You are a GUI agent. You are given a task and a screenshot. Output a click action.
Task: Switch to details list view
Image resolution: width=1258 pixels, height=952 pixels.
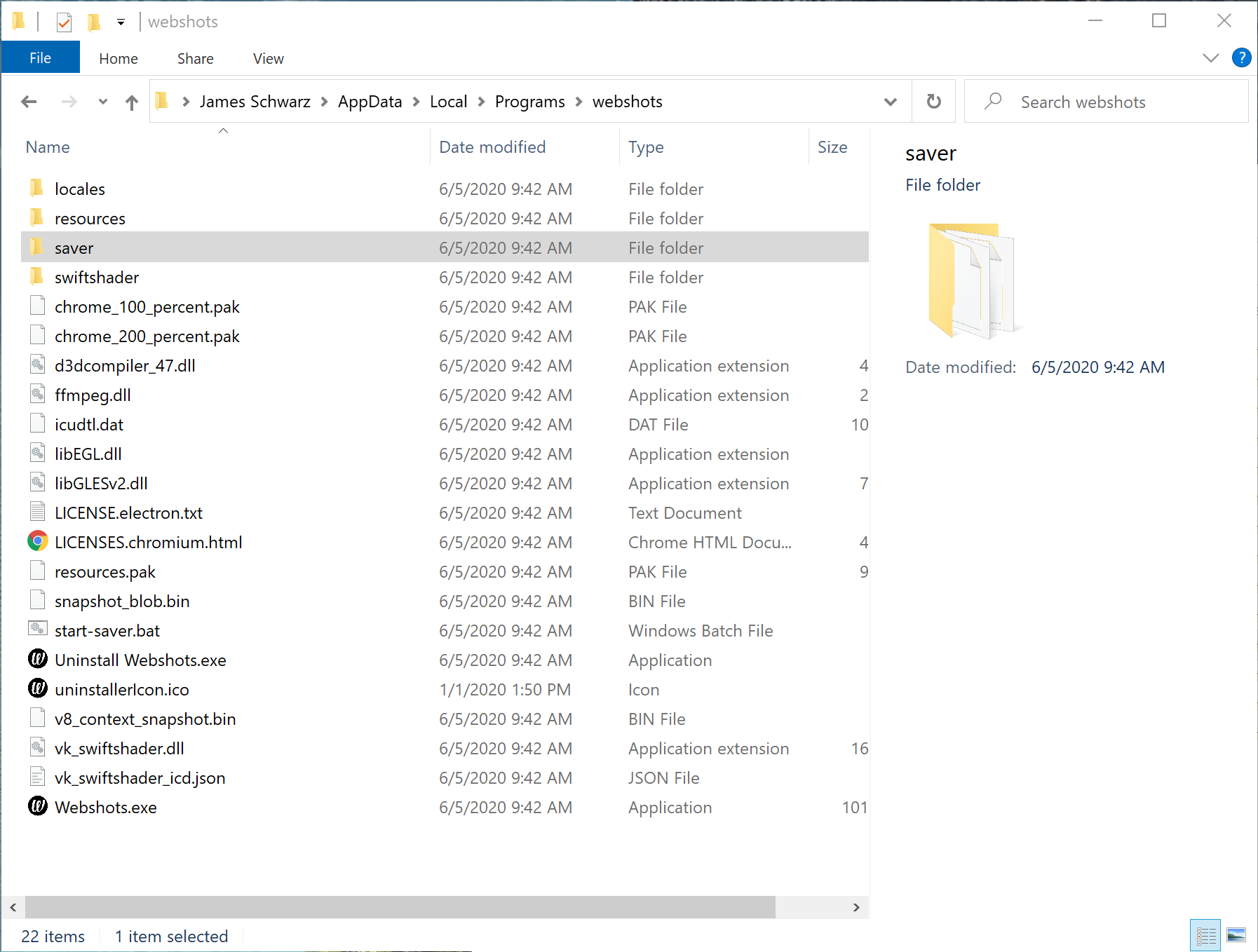pos(1206,935)
